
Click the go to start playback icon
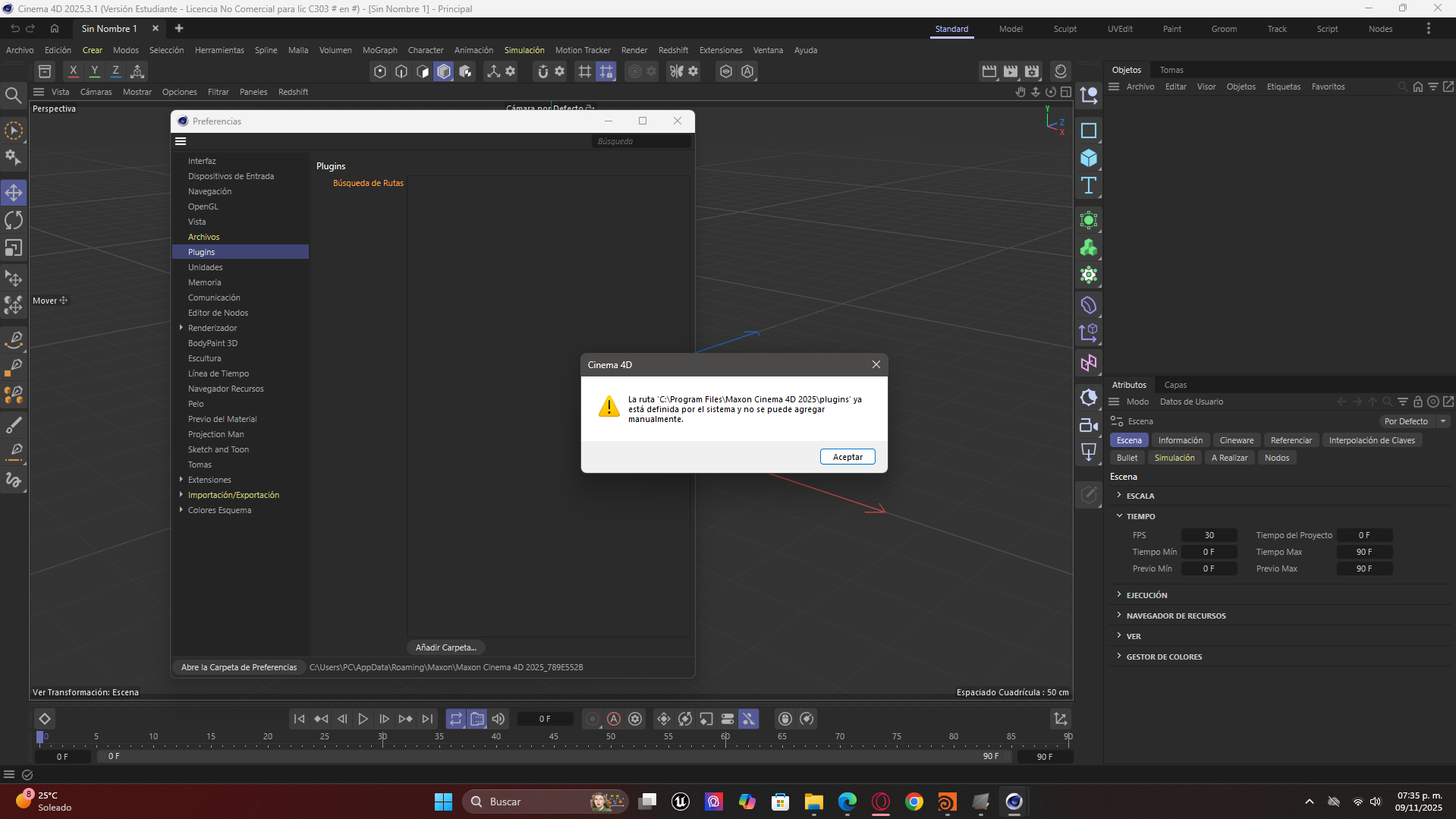pos(299,719)
